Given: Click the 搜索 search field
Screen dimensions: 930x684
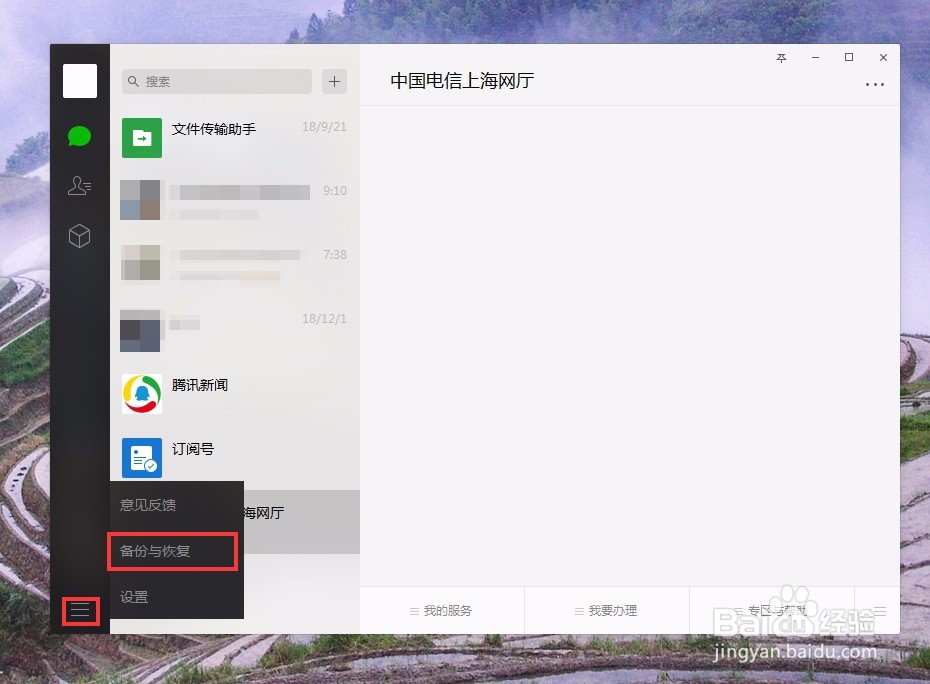Looking at the screenshot, I should (x=216, y=81).
